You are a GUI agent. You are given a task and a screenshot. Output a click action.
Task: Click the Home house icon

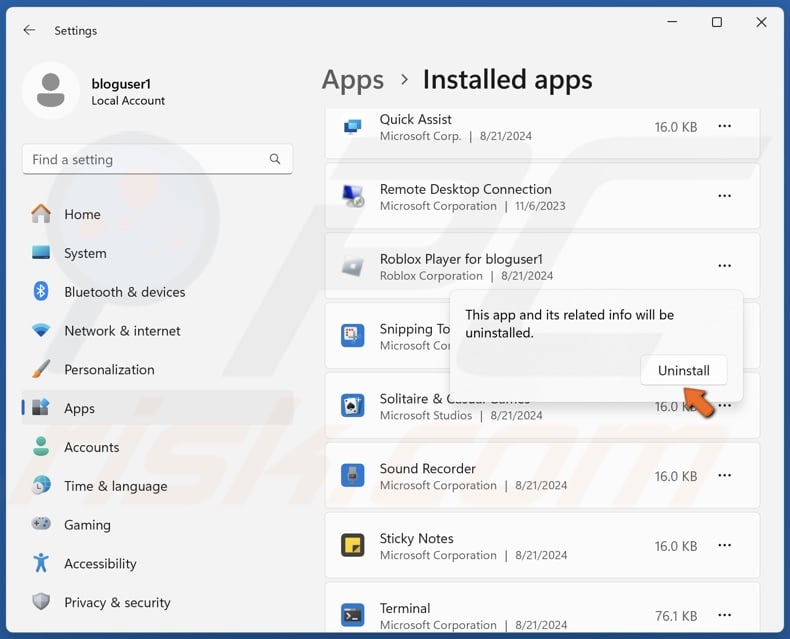pyautogui.click(x=41, y=214)
